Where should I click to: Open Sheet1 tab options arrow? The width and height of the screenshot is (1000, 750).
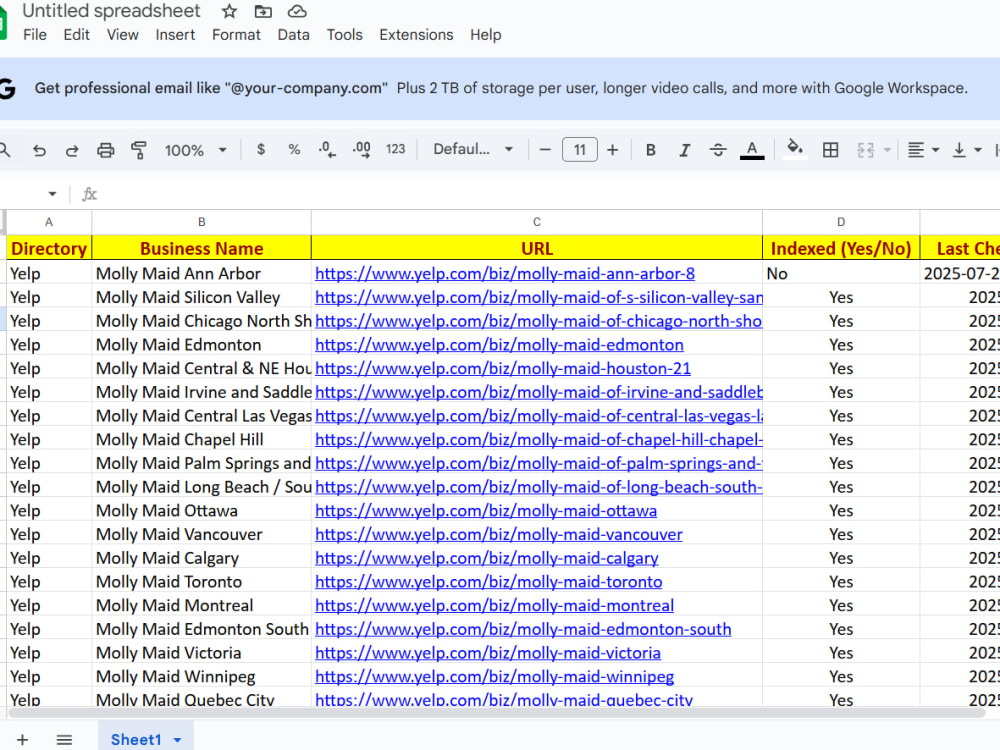point(177,740)
